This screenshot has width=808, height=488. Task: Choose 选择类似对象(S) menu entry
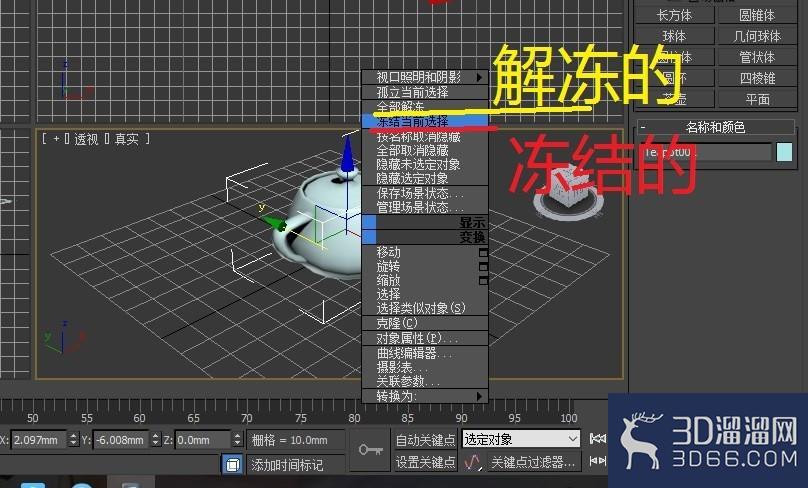coord(425,308)
